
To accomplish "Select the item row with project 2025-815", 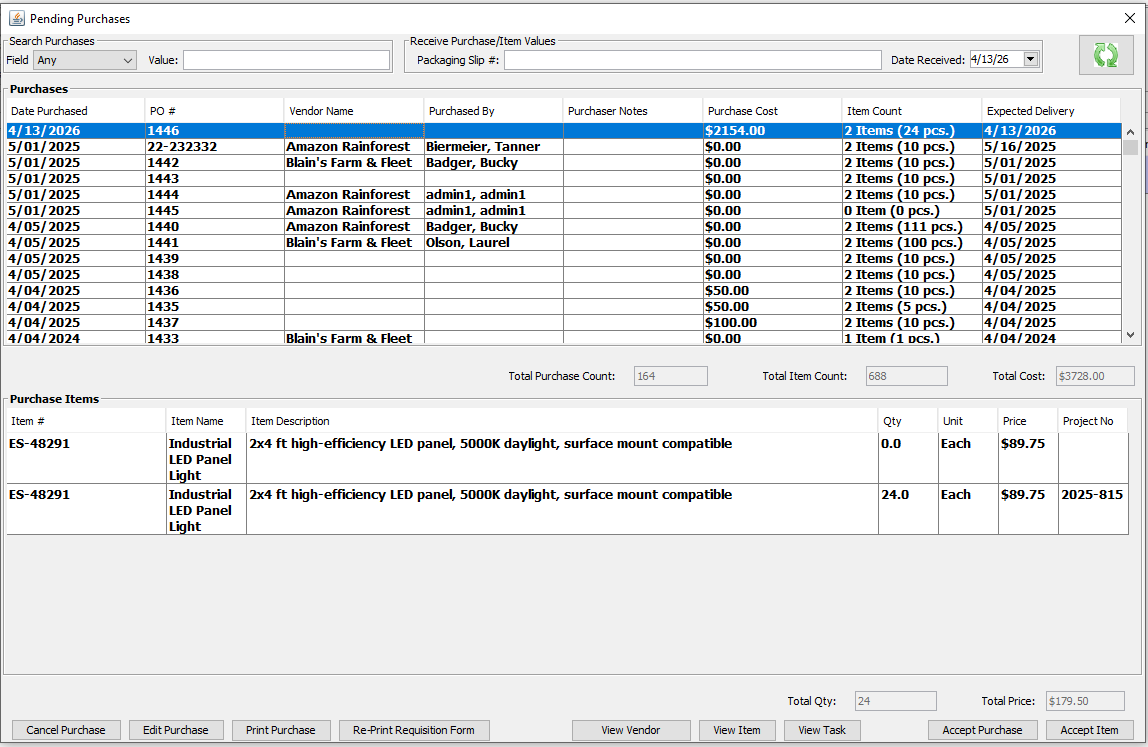I will point(560,509).
